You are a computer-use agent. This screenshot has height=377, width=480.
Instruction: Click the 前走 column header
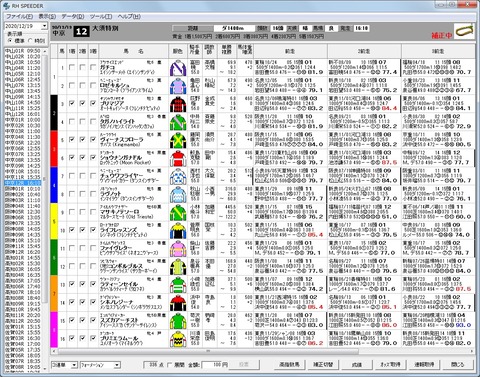[290, 51]
